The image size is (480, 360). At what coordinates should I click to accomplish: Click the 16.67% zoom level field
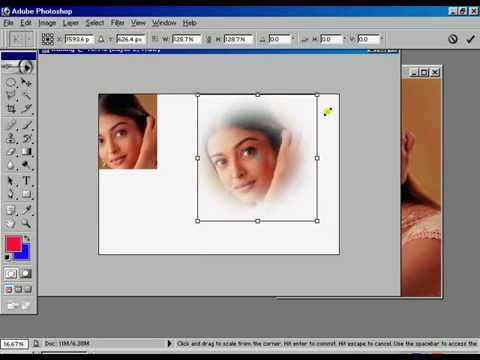pyautogui.click(x=14, y=344)
